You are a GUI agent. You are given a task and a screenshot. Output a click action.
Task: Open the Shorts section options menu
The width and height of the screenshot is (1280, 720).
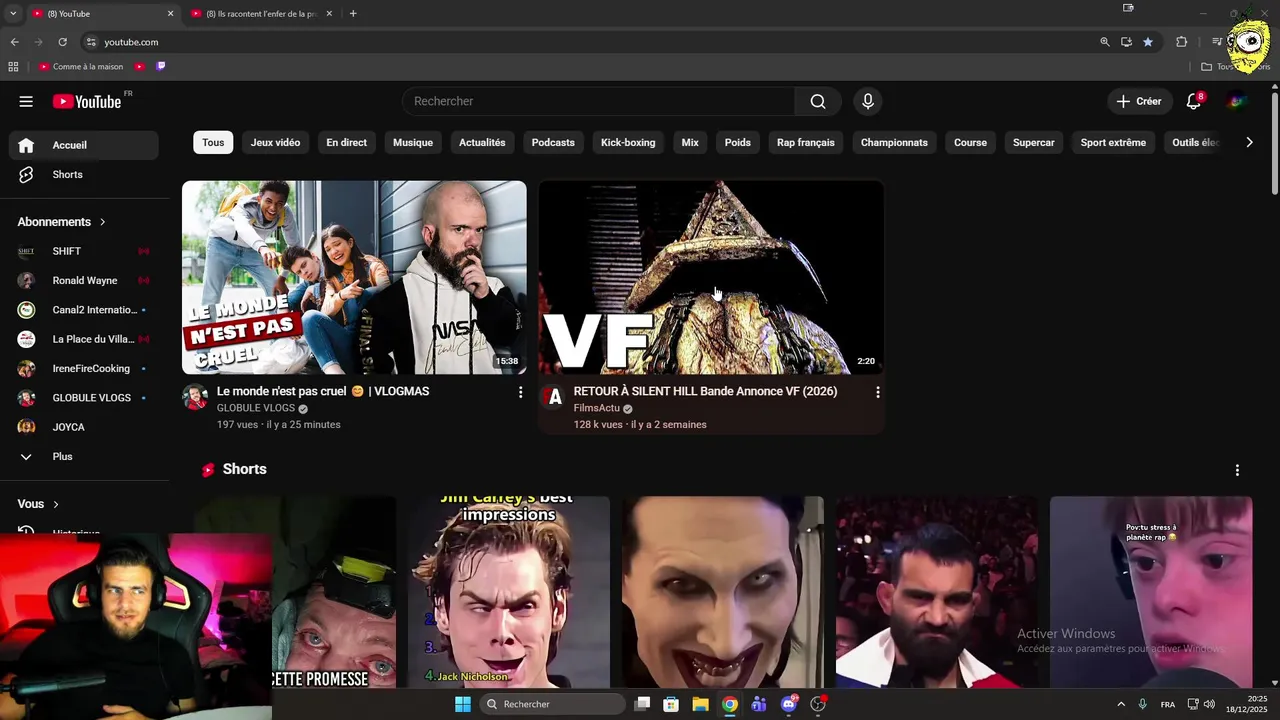point(1237,470)
